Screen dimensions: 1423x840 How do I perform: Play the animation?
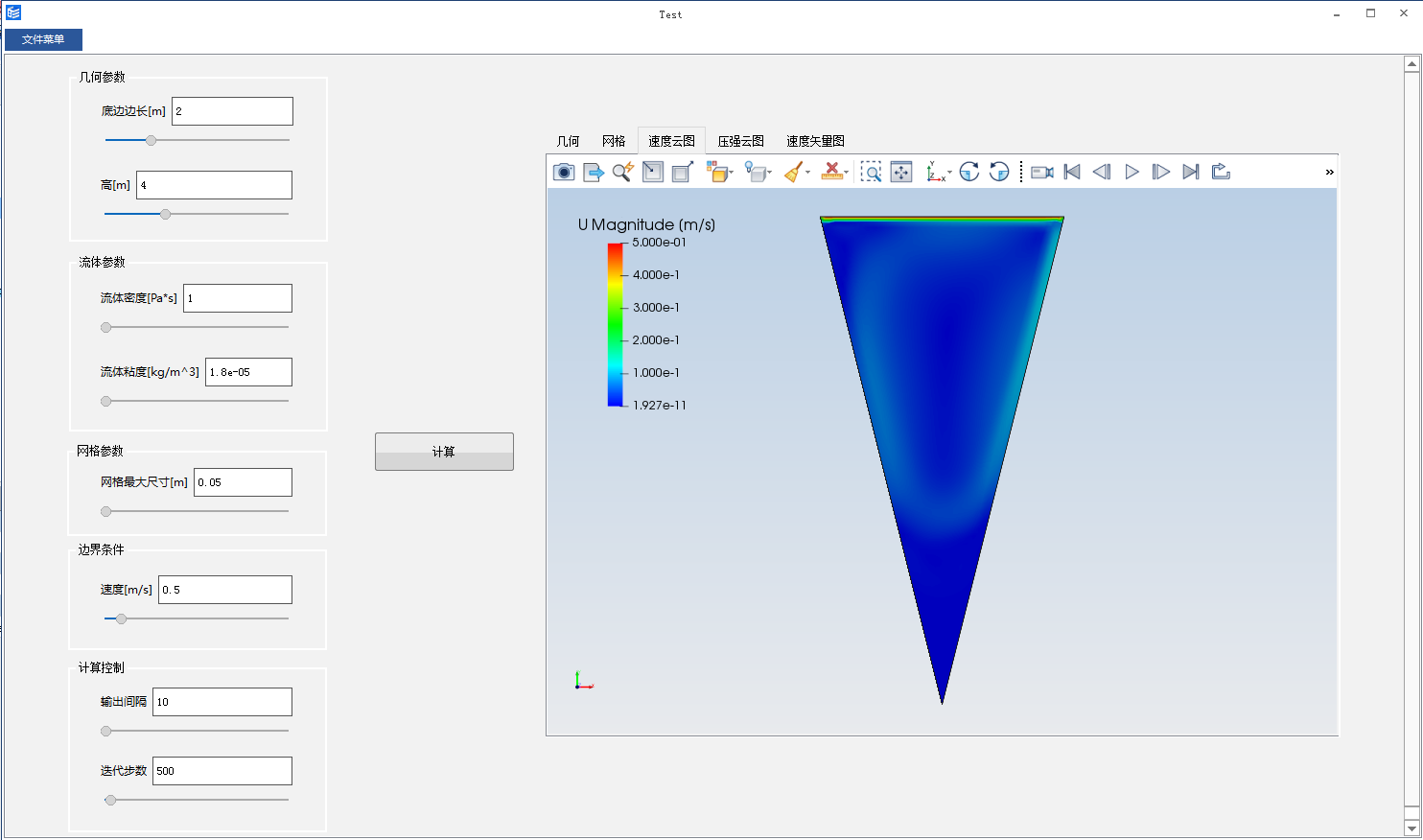[1131, 172]
